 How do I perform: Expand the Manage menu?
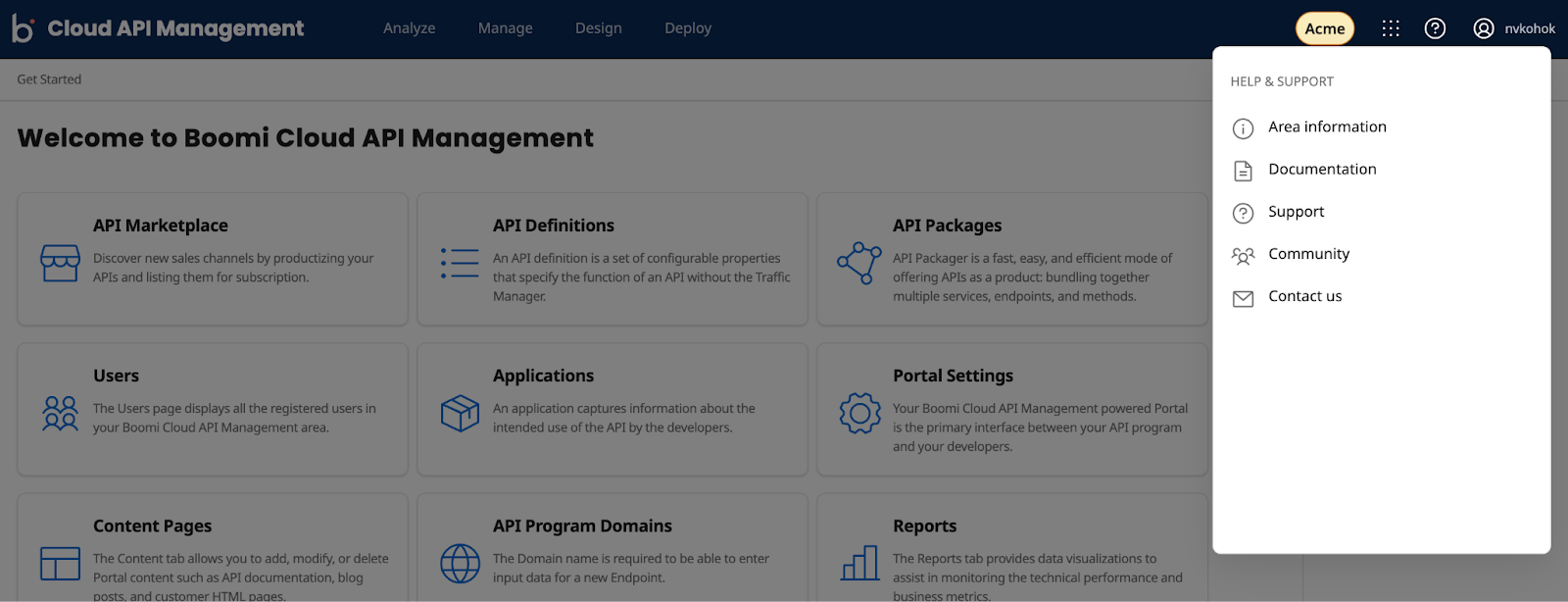click(x=505, y=28)
